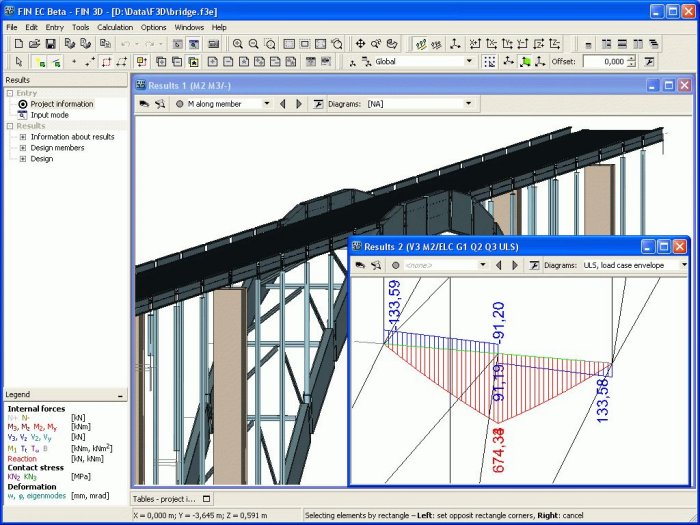This screenshot has height=525, width=700.
Task: Click the pan view four-arrow icon
Action: 360,44
